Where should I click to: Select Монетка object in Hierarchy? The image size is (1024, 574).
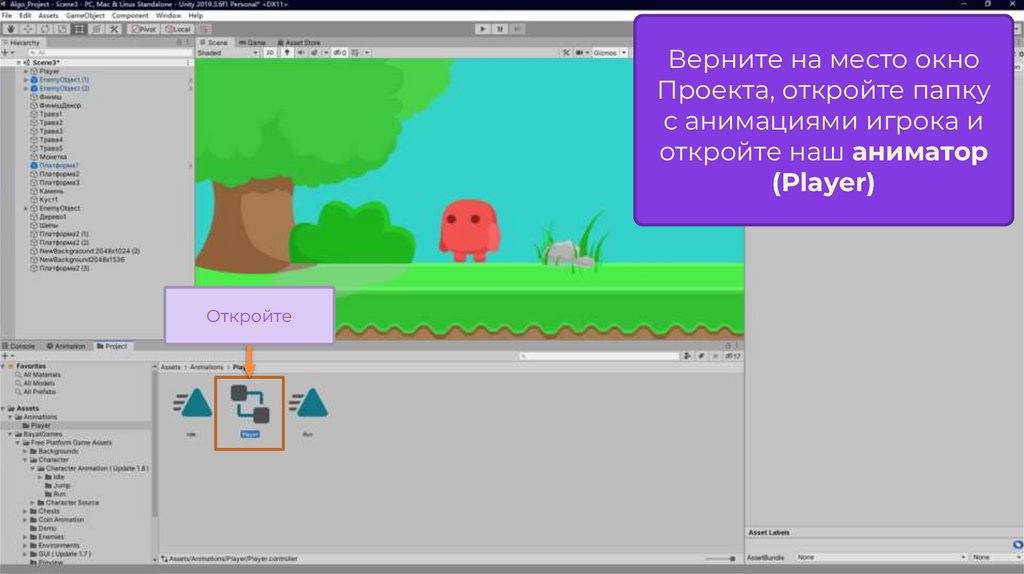[x=52, y=157]
